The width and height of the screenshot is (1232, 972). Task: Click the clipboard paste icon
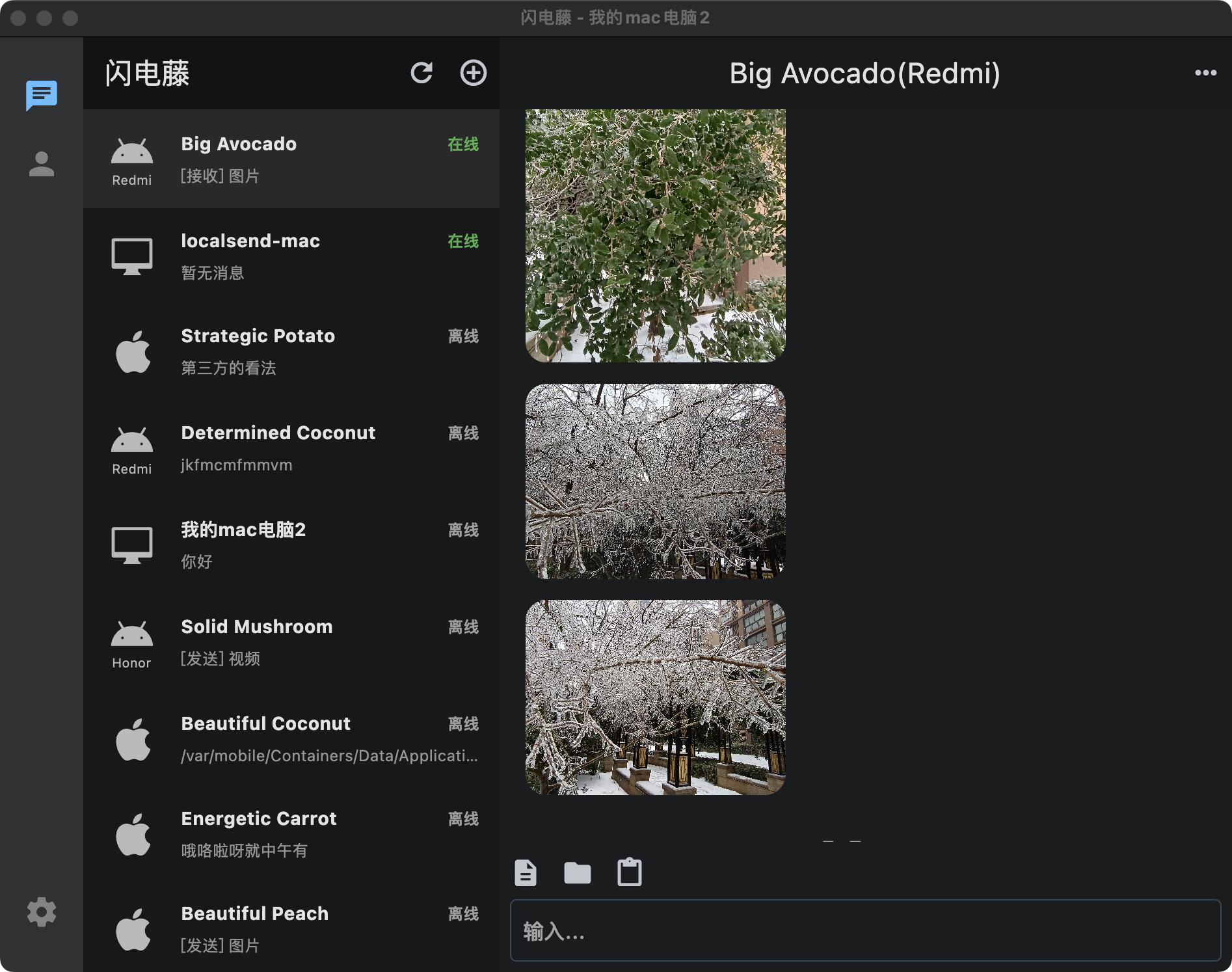click(x=629, y=872)
